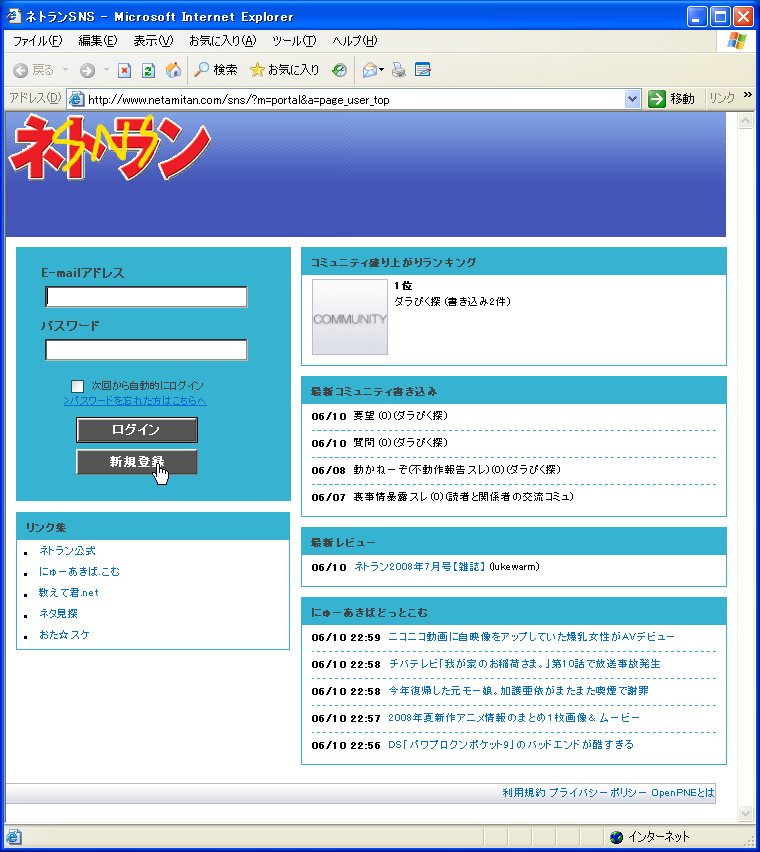Toggle the auto-login (次回から自動的にログイン) checkbox
Screen dimensions: 760x852
tap(77, 386)
